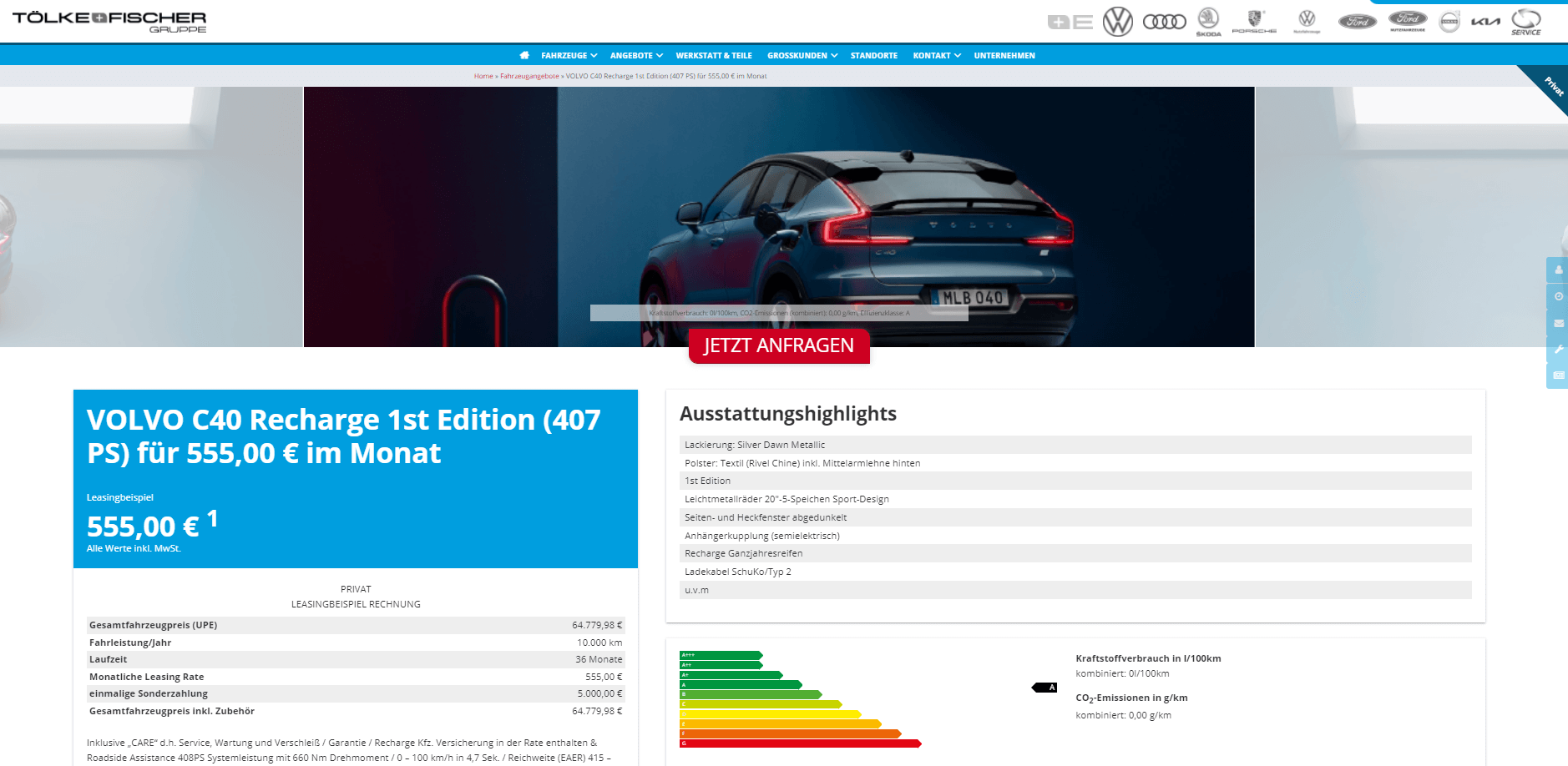The width and height of the screenshot is (1568, 766).
Task: Open Werkstatt & Teile menu item
Action: [714, 55]
